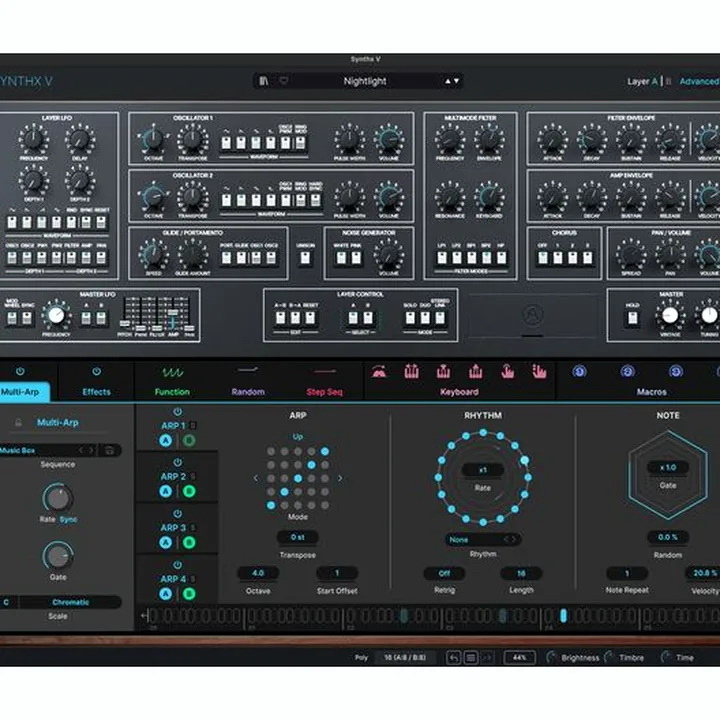Click the Function waveform icon
Viewport: 720px width, 720px height.
click(172, 372)
